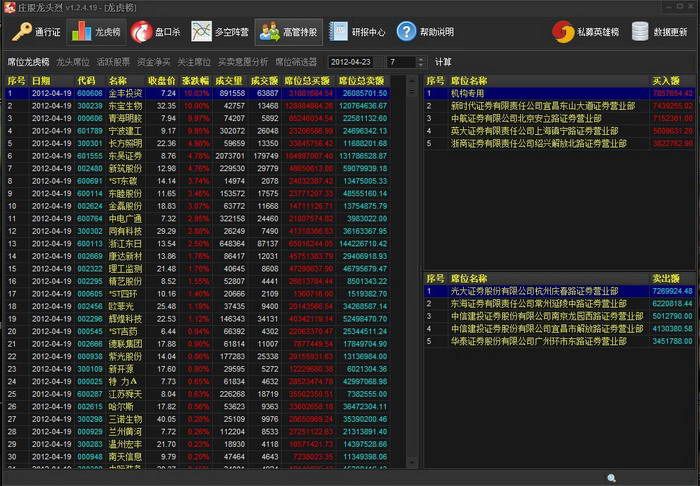
Task: Open the 私募英雄榜 swirl icon
Action: tap(563, 32)
